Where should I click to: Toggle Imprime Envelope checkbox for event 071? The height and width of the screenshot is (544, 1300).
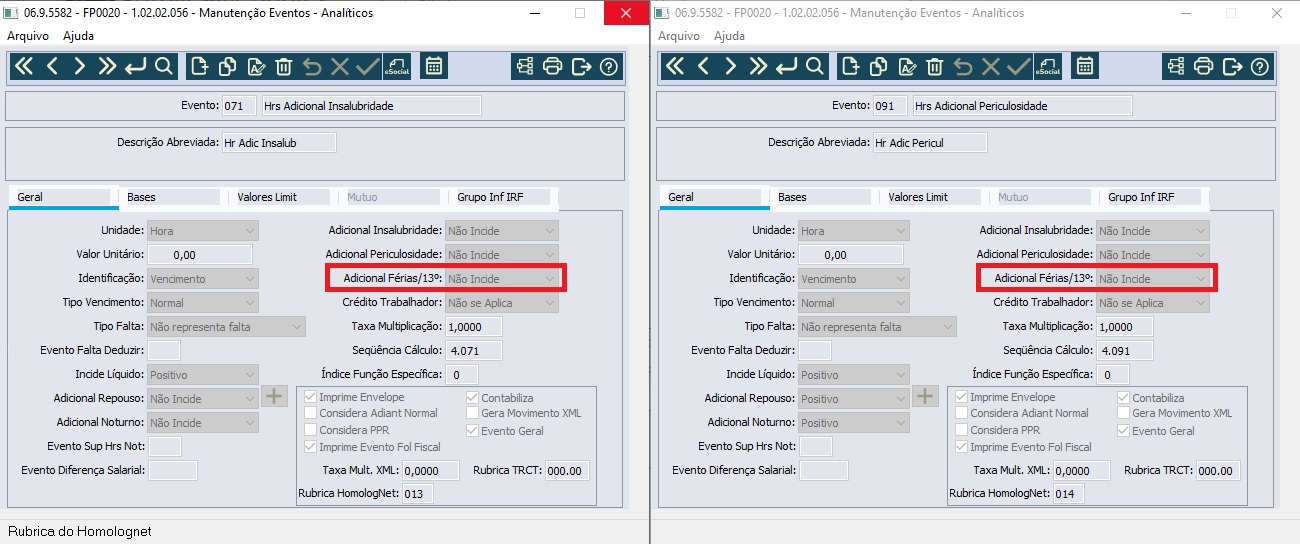pos(311,397)
